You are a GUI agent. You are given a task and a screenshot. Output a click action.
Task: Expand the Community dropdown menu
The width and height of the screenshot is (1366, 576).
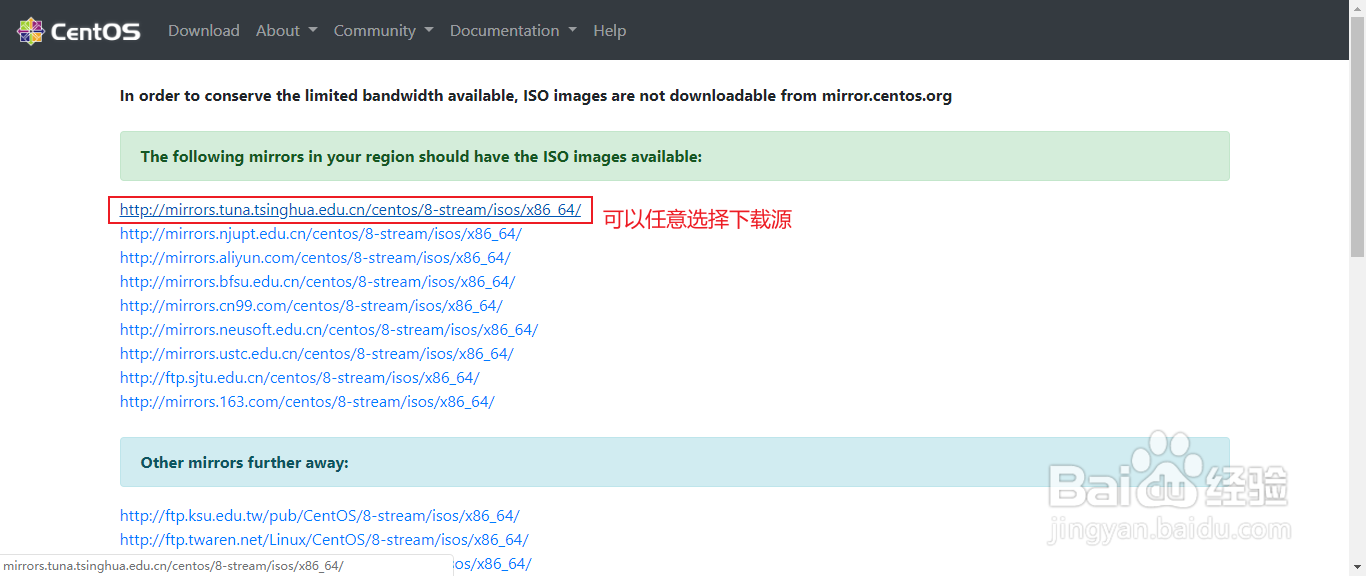[384, 31]
